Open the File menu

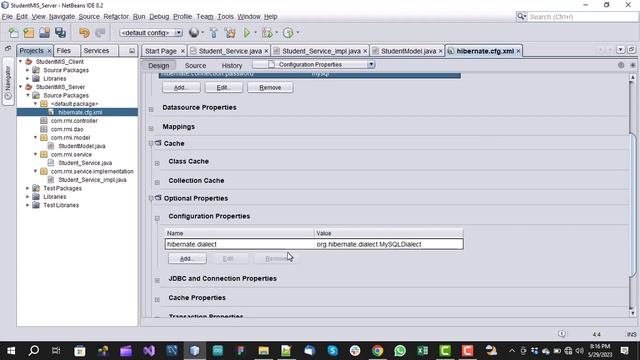click(7, 17)
